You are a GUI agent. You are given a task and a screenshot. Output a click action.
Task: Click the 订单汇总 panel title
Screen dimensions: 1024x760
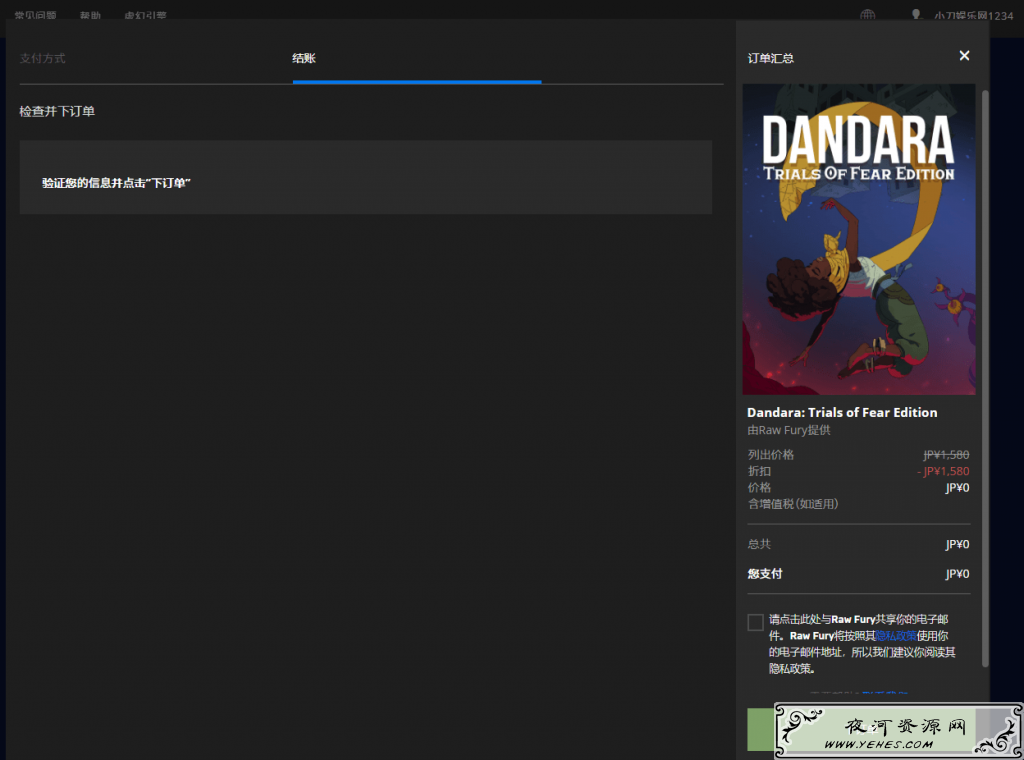771,58
